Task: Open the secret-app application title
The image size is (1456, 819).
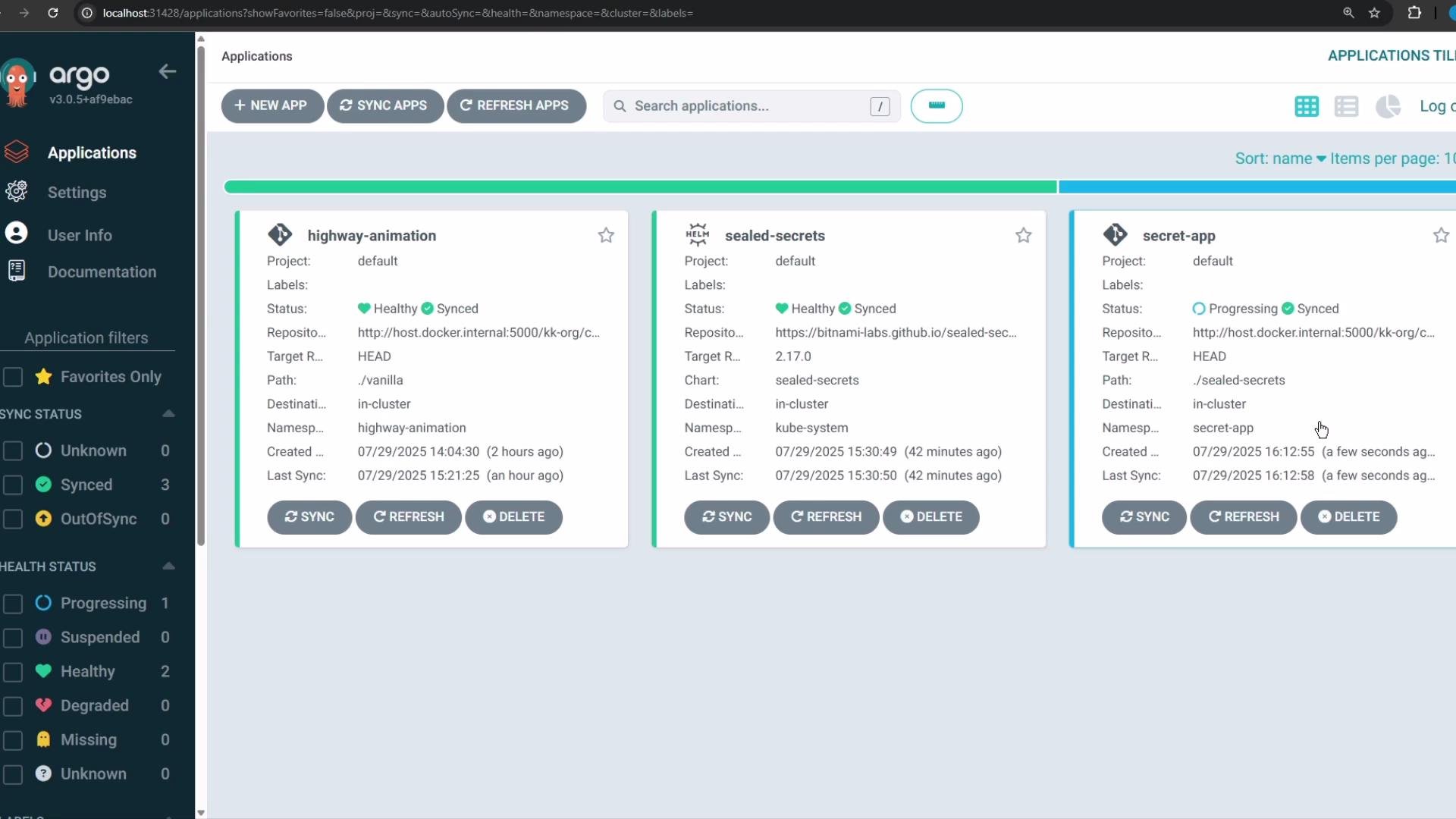Action: pos(1178,236)
